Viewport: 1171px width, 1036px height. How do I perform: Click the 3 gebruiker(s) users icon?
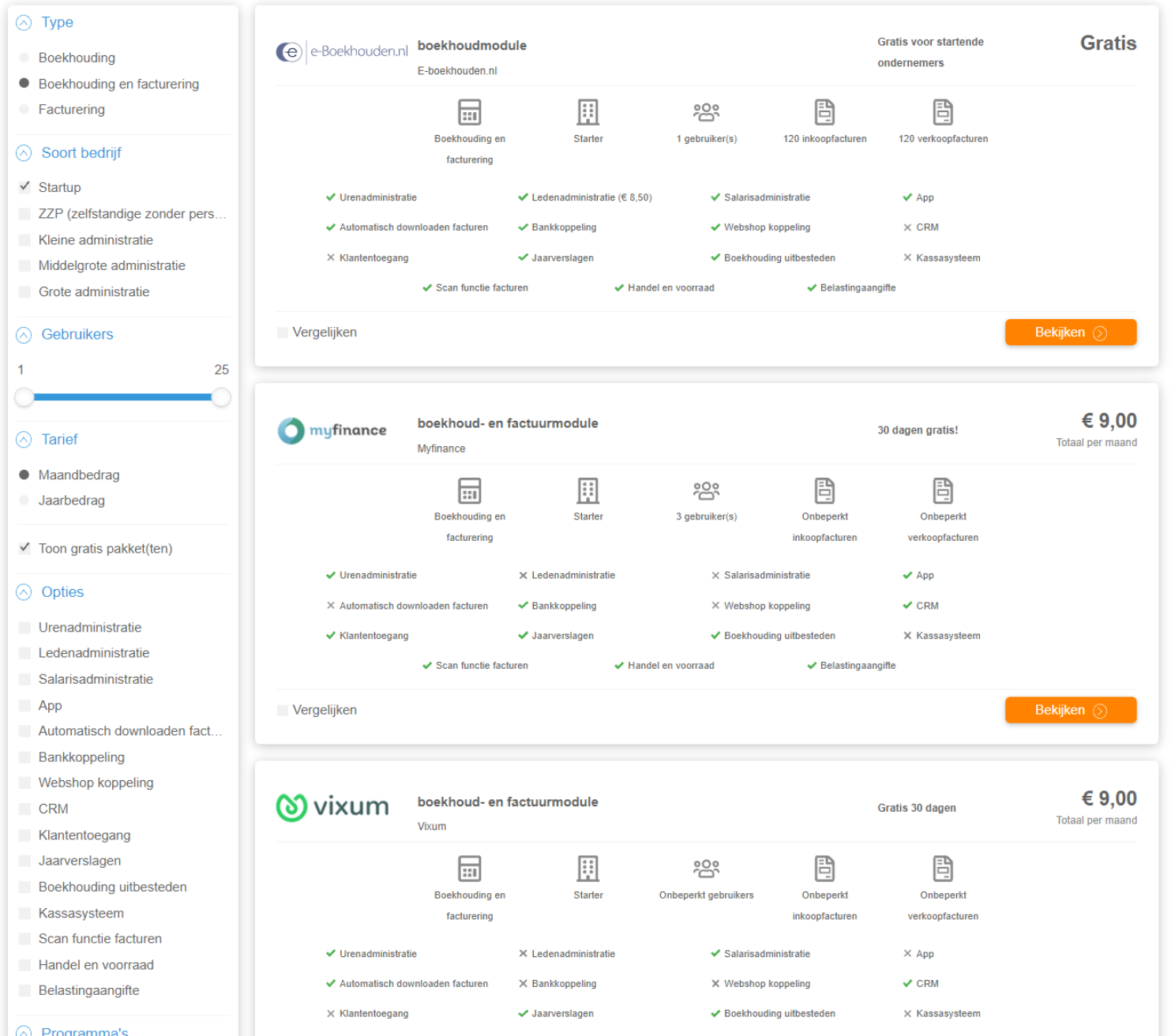(706, 490)
